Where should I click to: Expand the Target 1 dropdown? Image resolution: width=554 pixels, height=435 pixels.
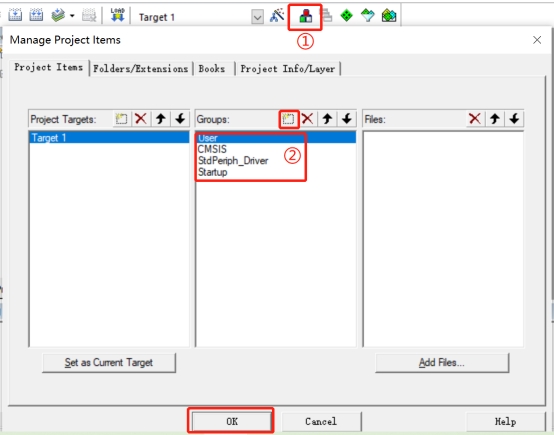(258, 17)
